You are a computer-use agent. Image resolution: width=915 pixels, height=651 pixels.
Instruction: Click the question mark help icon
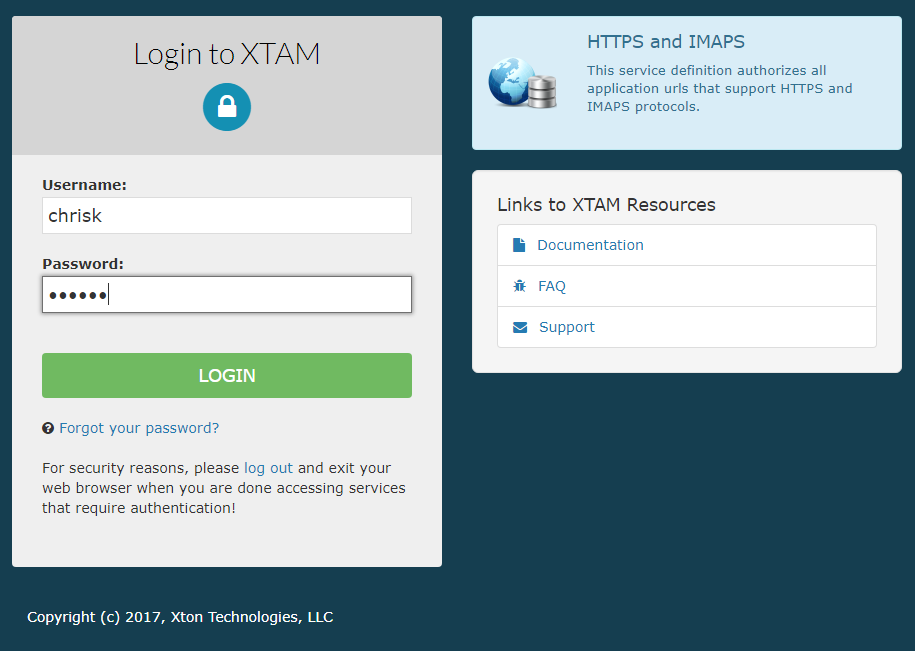click(x=48, y=428)
